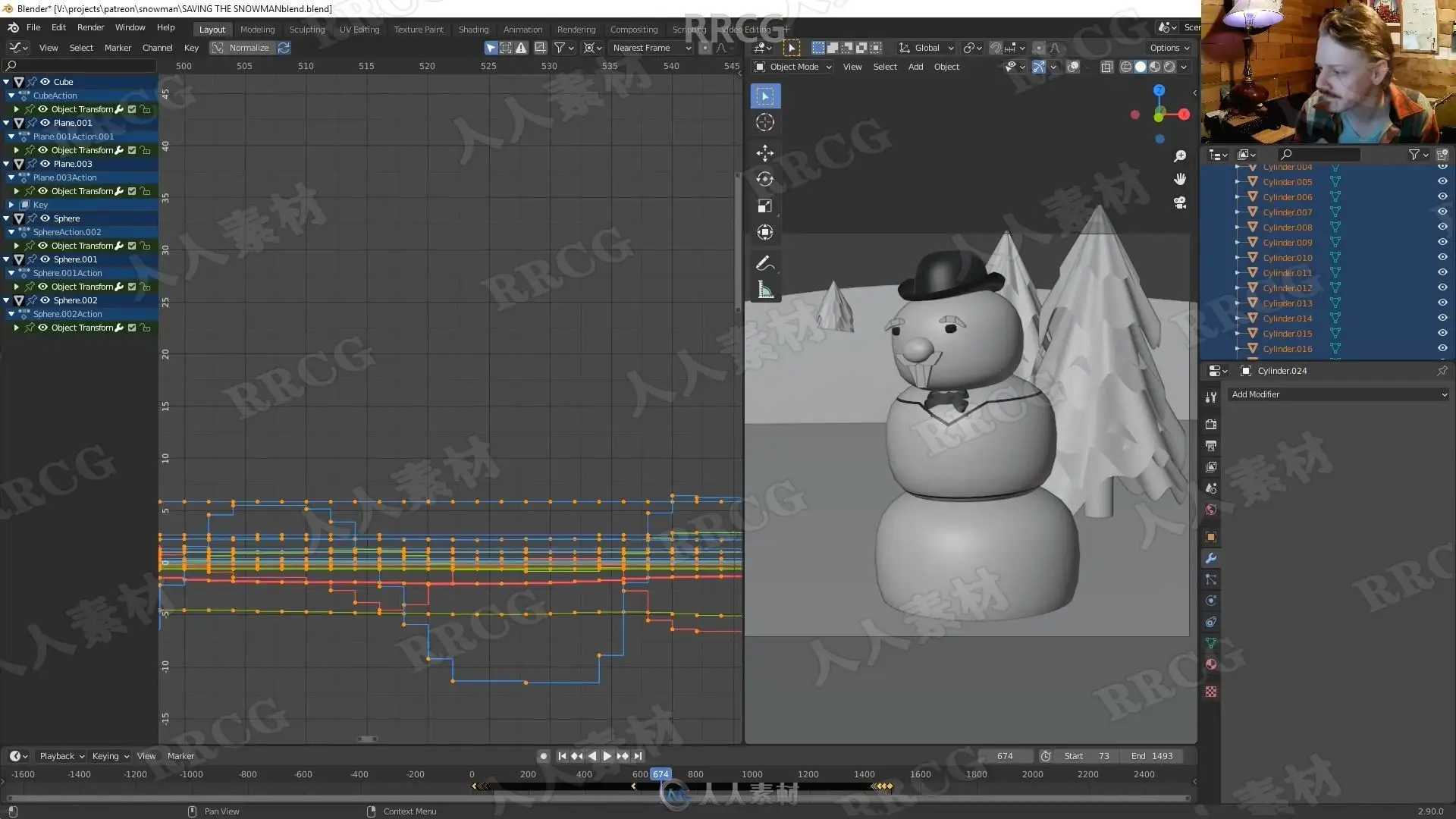Open the Add Modifier dropdown

coord(1338,394)
